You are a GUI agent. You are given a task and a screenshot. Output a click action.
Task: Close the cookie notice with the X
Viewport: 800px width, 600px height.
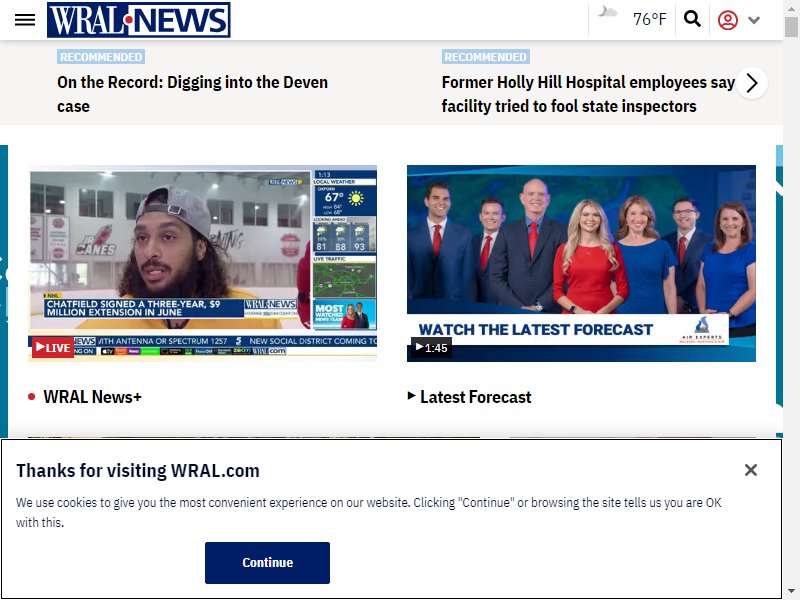point(751,470)
